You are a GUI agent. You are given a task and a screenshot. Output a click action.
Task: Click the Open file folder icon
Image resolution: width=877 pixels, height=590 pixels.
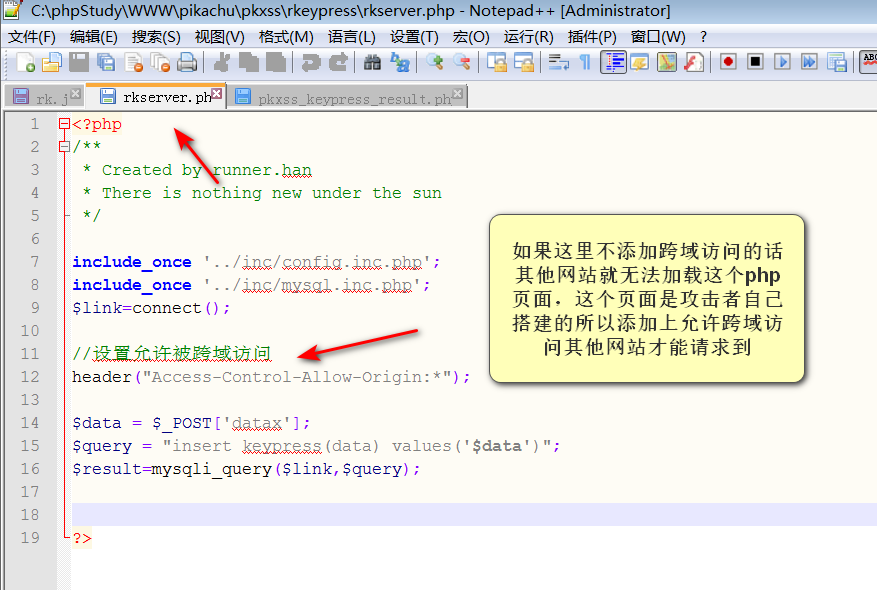coord(51,62)
